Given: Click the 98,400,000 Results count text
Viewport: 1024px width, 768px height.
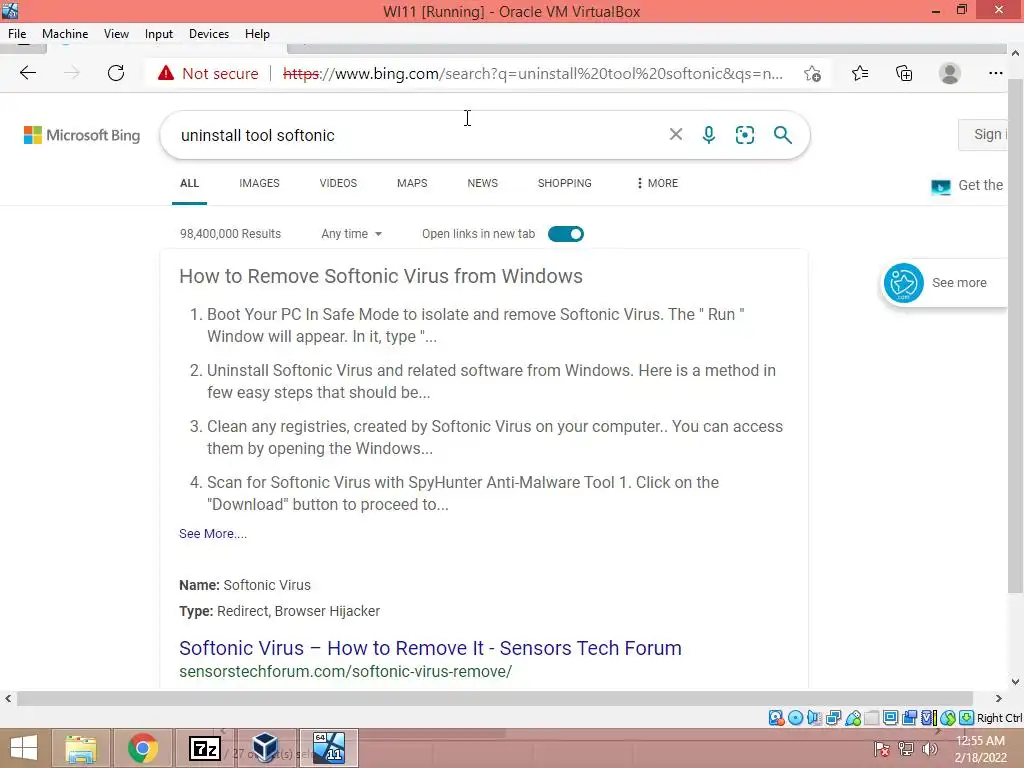Looking at the screenshot, I should tap(231, 234).
